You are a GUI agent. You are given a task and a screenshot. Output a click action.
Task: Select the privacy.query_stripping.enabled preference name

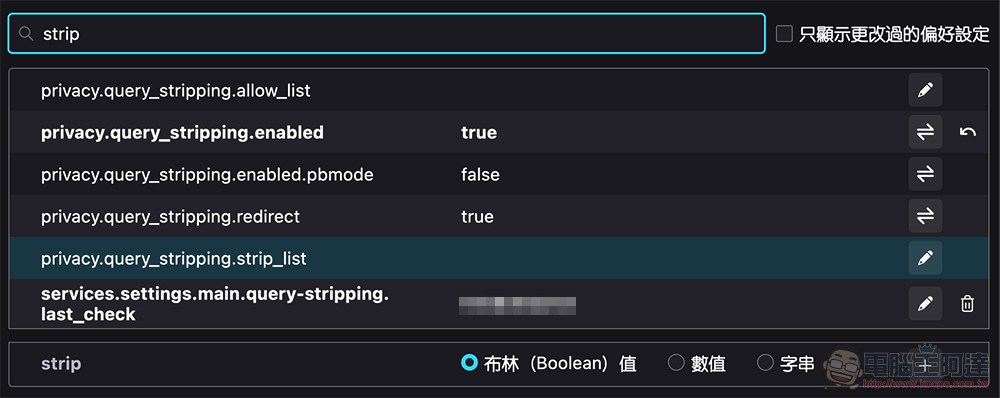(x=182, y=133)
